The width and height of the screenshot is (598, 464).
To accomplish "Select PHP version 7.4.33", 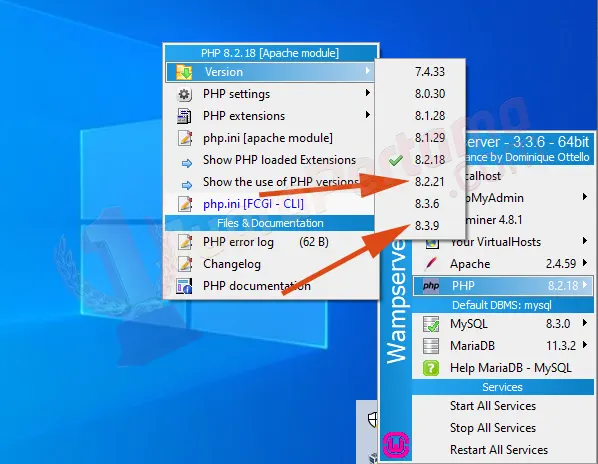I will pyautogui.click(x=430, y=72).
